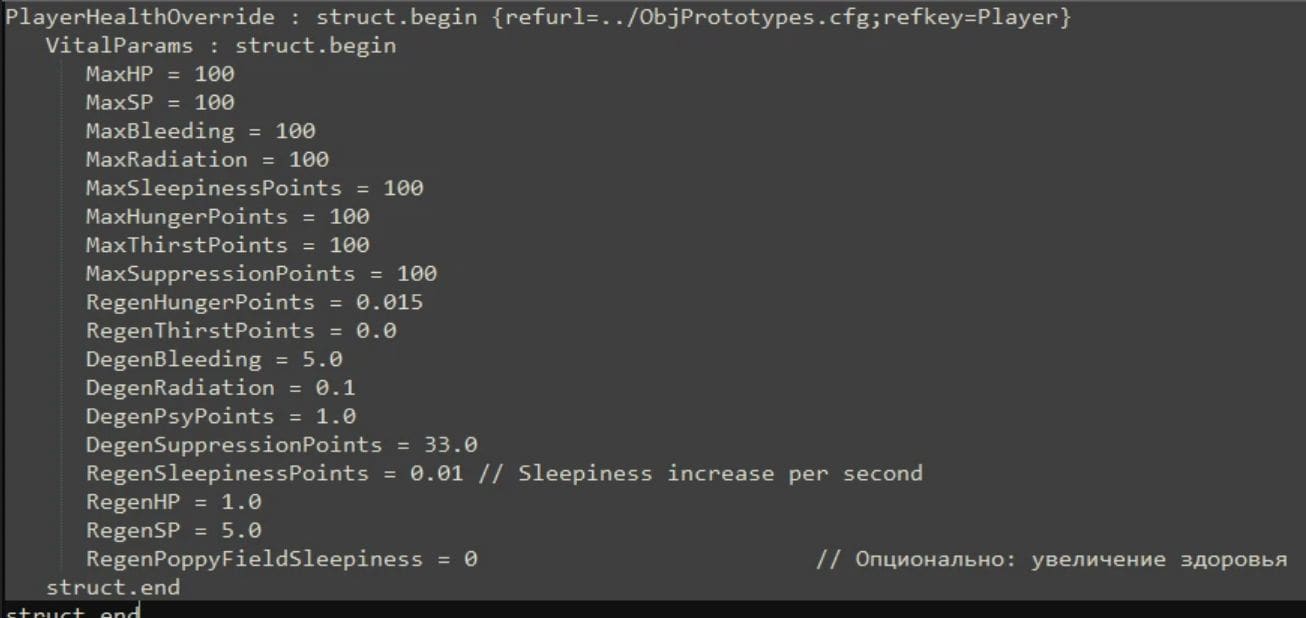Click the MaxHungerPoints parameter

187,216
